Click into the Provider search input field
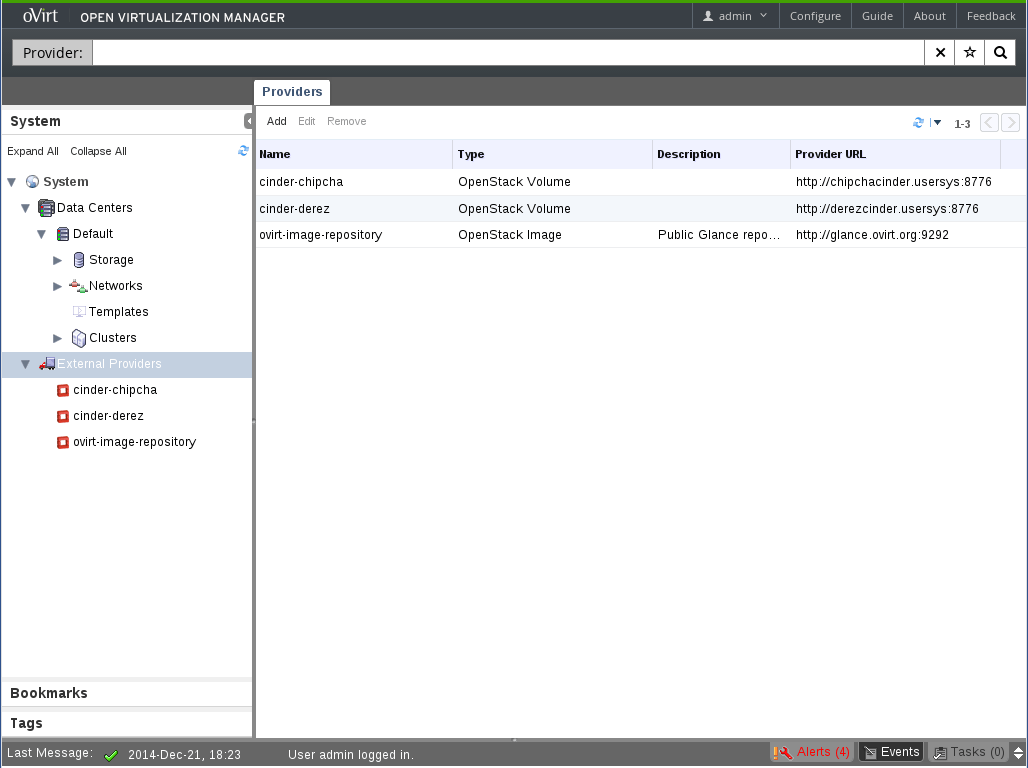The height and width of the screenshot is (768, 1028). (508, 53)
